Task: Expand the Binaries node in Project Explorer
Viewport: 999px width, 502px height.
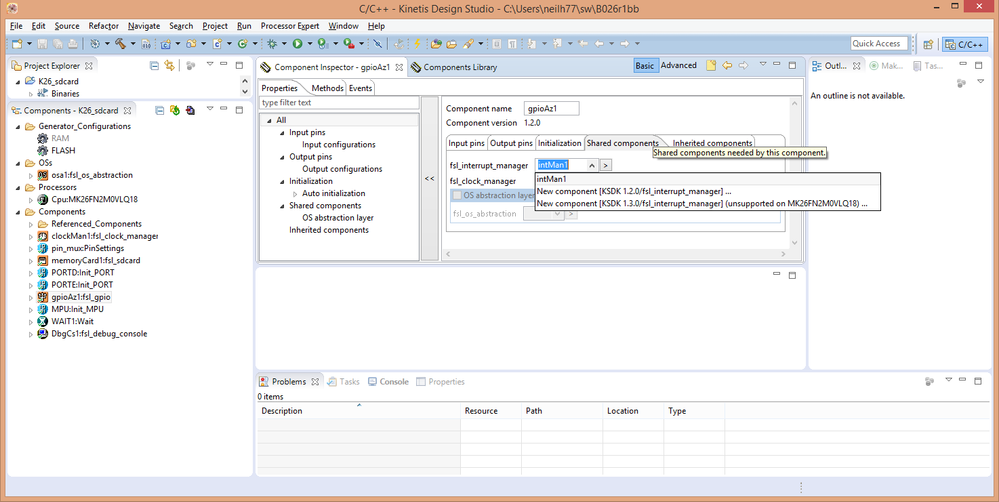Action: click(x=31, y=94)
